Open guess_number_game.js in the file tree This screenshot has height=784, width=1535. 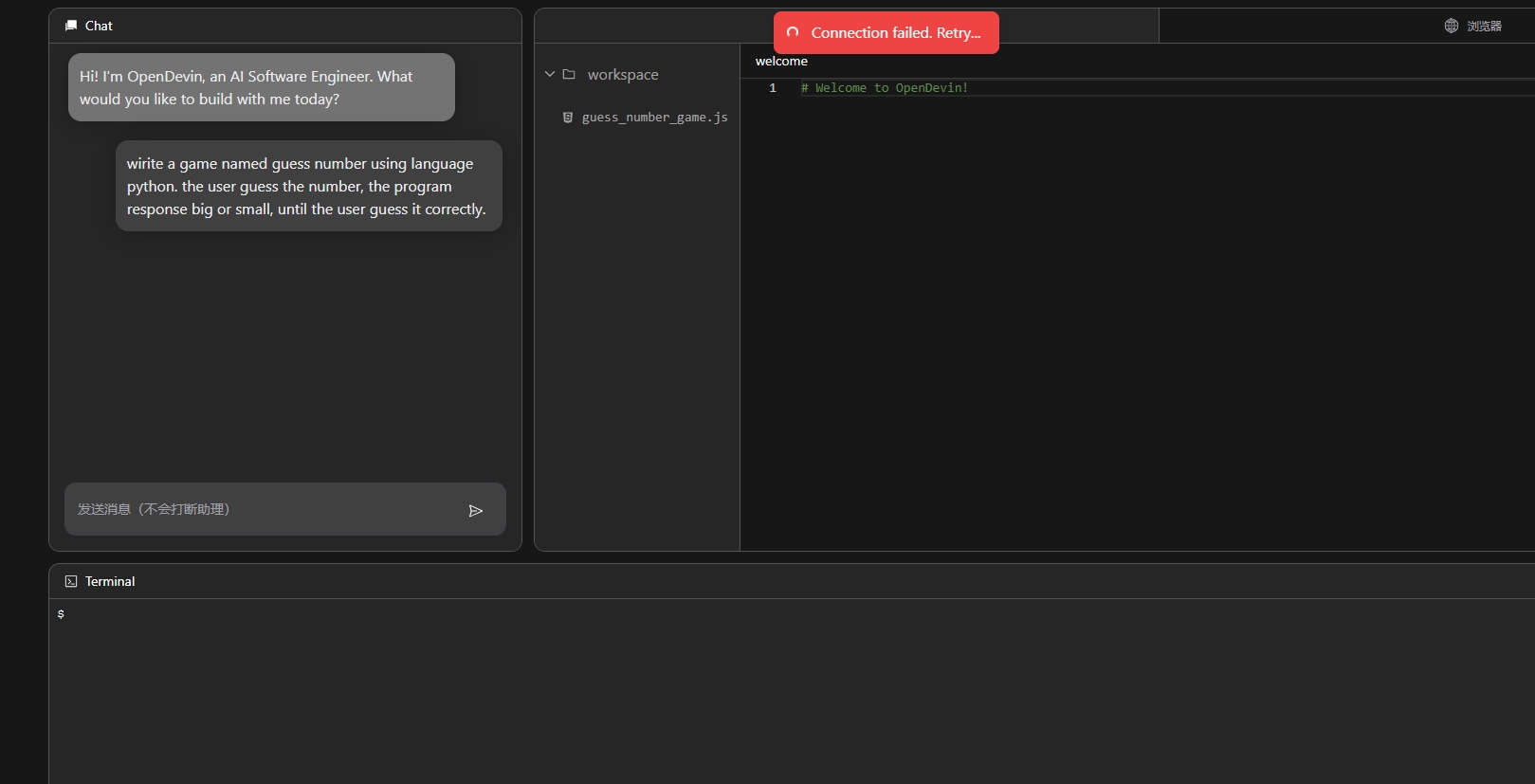pyautogui.click(x=654, y=118)
